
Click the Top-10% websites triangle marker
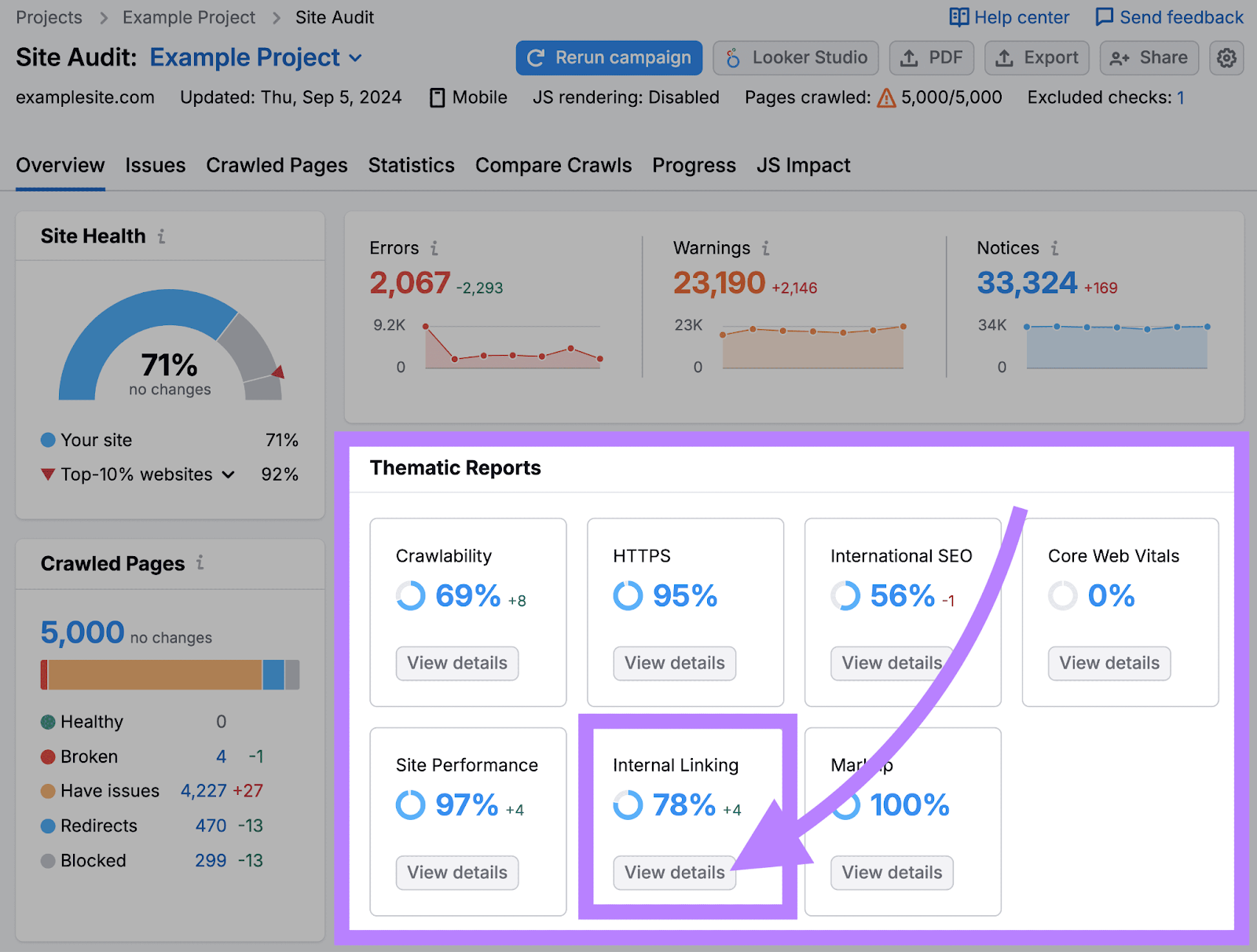(48, 474)
